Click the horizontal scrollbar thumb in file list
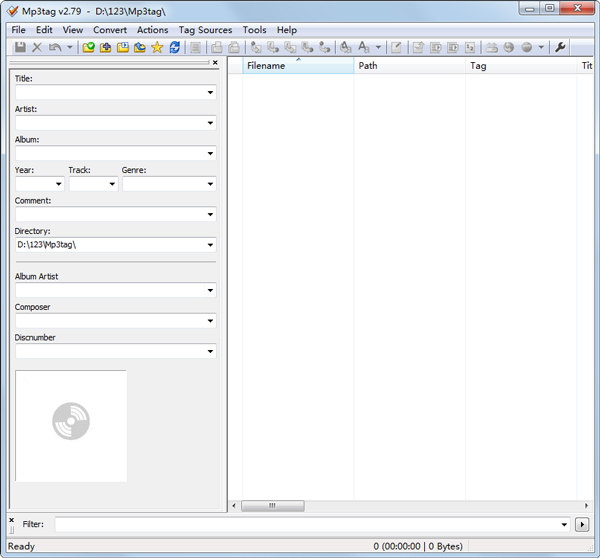The height and width of the screenshot is (558, 600). (x=273, y=506)
